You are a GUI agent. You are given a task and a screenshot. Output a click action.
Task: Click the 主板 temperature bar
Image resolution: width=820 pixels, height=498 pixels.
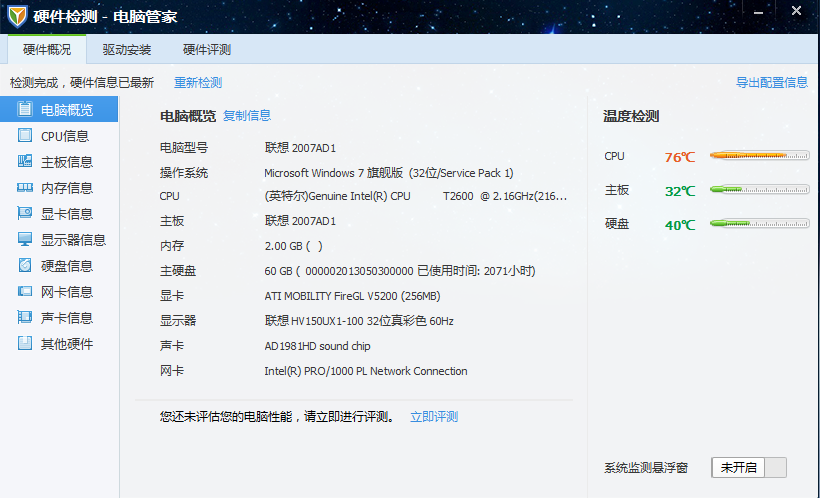pyautogui.click(x=759, y=189)
